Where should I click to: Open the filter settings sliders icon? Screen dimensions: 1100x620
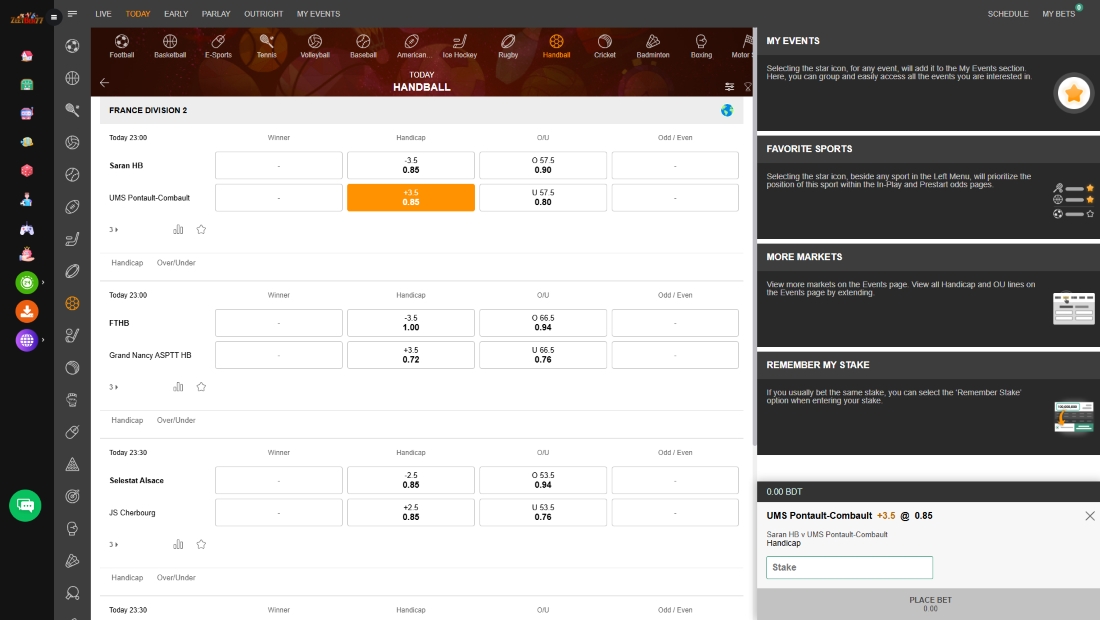click(x=730, y=87)
